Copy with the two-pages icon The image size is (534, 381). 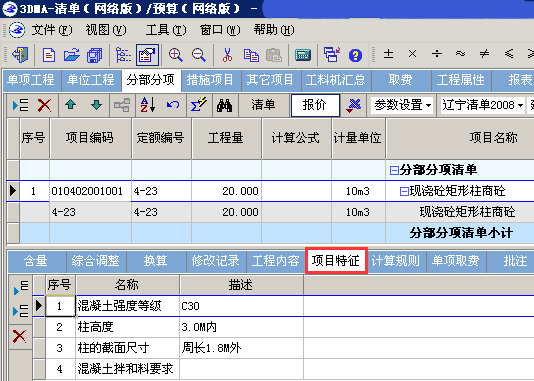click(x=251, y=54)
